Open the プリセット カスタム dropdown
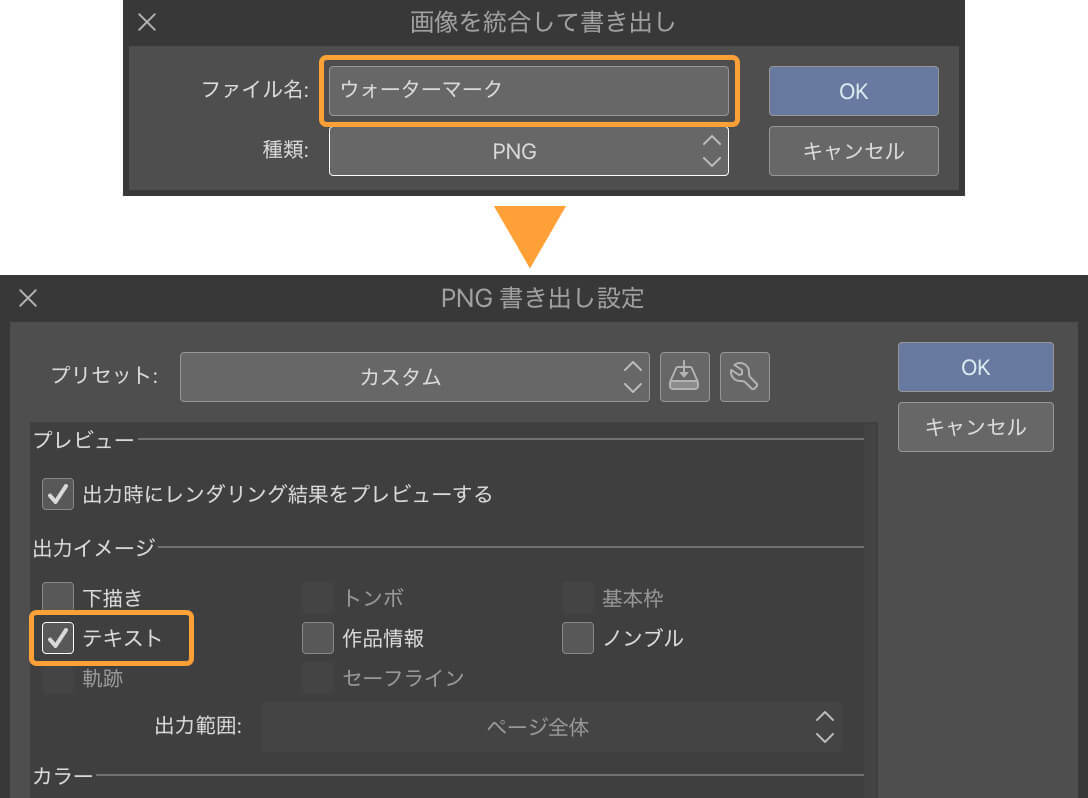This screenshot has width=1088, height=798. pyautogui.click(x=414, y=377)
